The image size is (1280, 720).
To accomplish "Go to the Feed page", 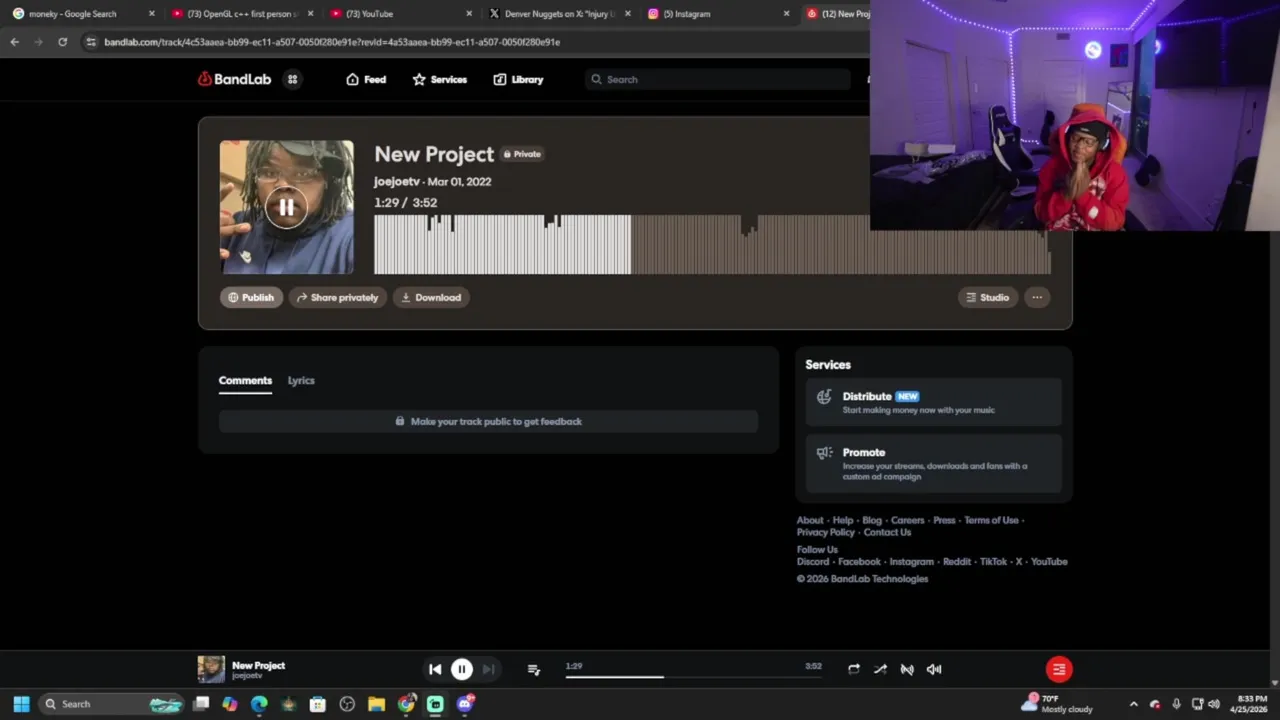I will coord(366,79).
